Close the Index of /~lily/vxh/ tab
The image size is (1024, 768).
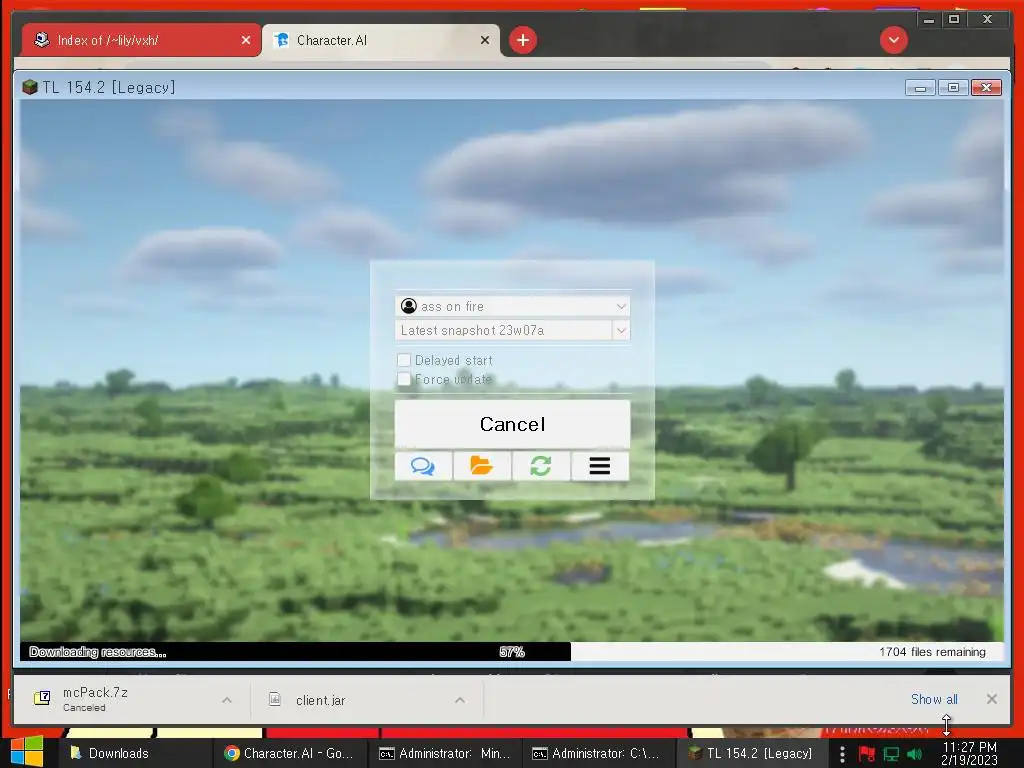[246, 40]
